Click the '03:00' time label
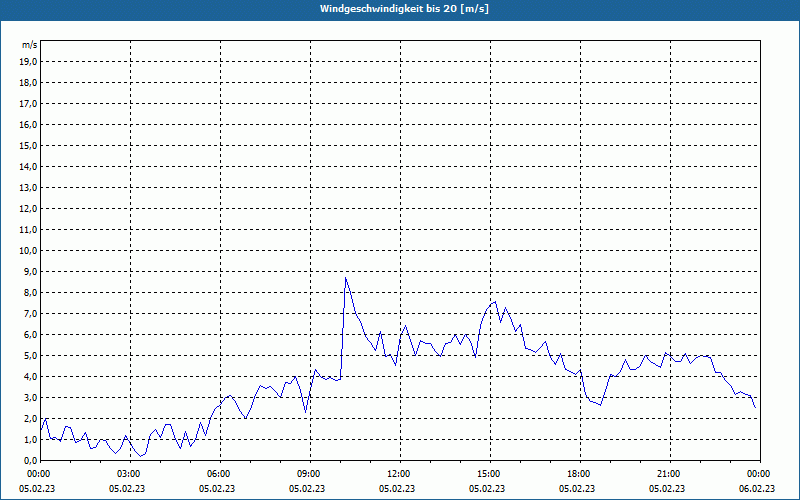800x500 pixels. 131,474
